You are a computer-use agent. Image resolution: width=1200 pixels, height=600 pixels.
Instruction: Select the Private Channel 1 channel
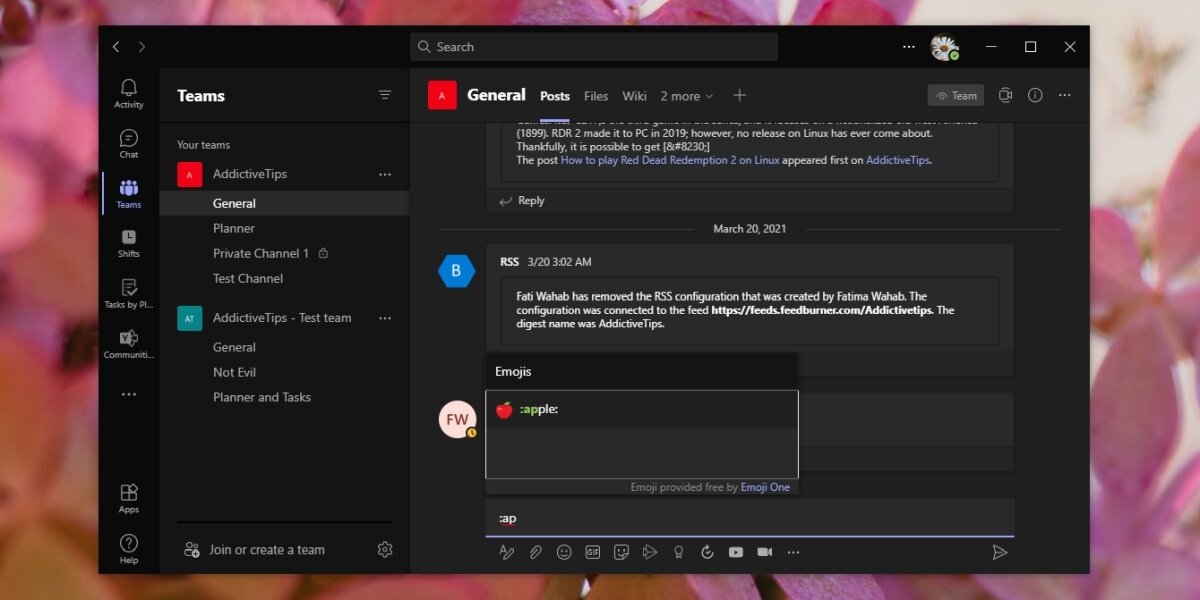261,253
